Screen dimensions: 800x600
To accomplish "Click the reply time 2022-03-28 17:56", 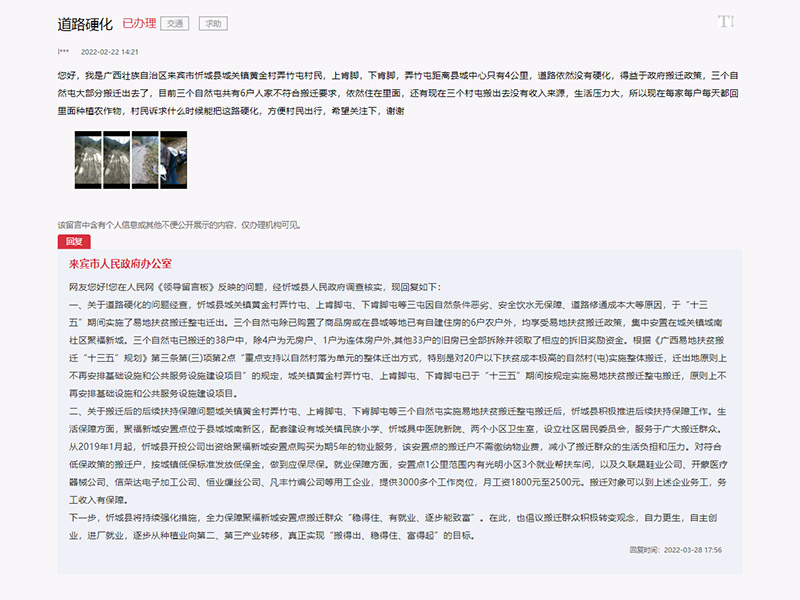I will pos(676,549).
